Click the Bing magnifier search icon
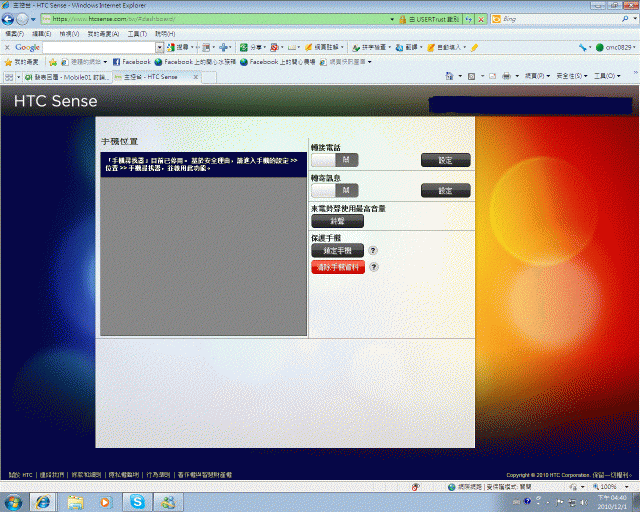 (625, 19)
